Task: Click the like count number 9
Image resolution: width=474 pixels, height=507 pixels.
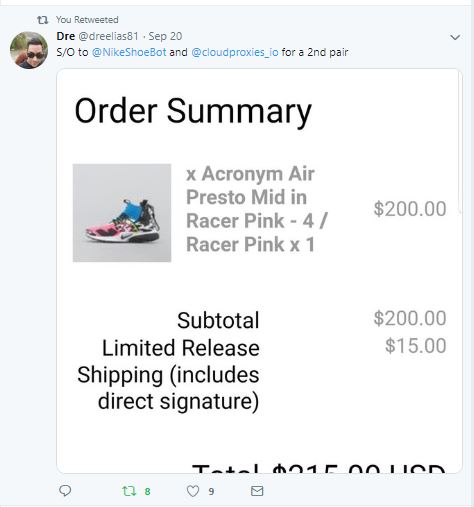Action: pos(211,491)
